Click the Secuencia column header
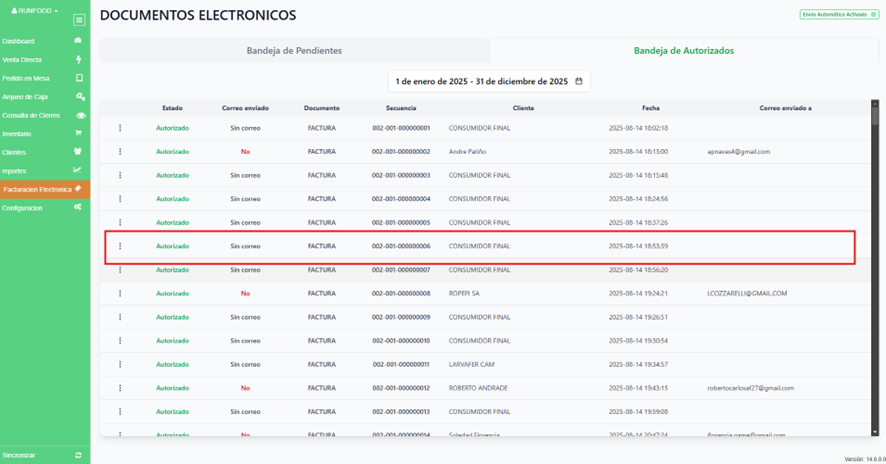886x464 pixels. click(401, 108)
